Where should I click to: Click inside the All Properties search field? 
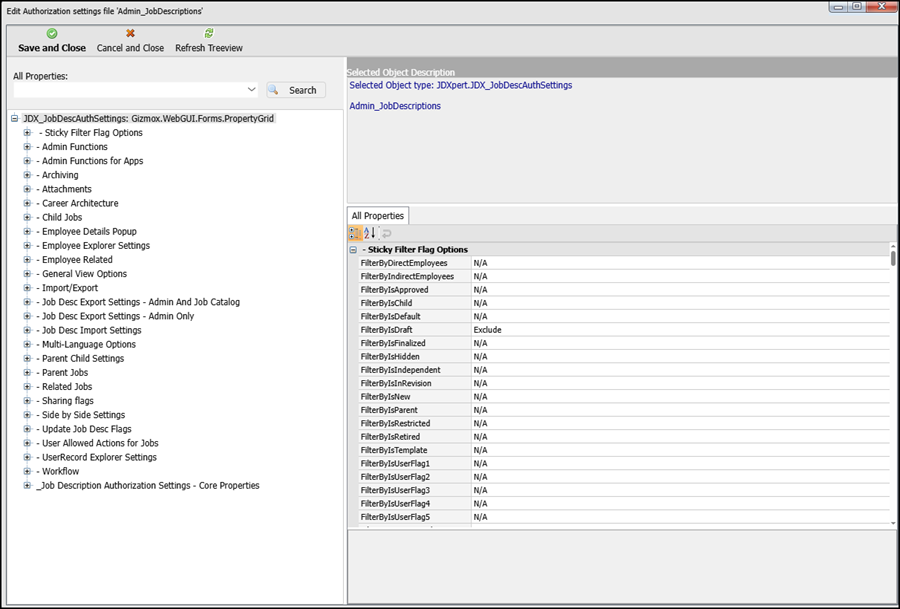(x=130, y=90)
